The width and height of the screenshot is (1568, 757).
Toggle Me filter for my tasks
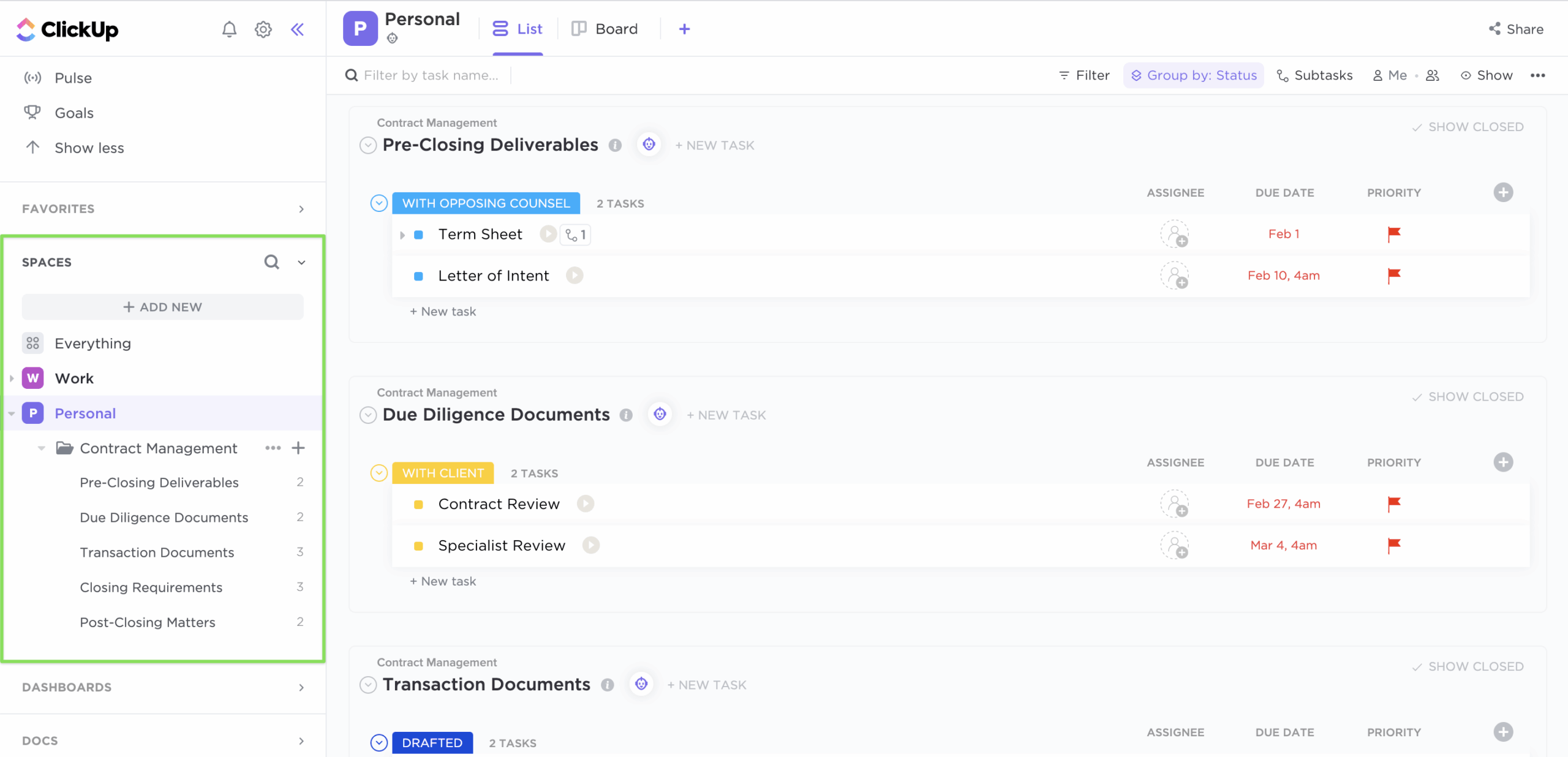(x=1390, y=75)
